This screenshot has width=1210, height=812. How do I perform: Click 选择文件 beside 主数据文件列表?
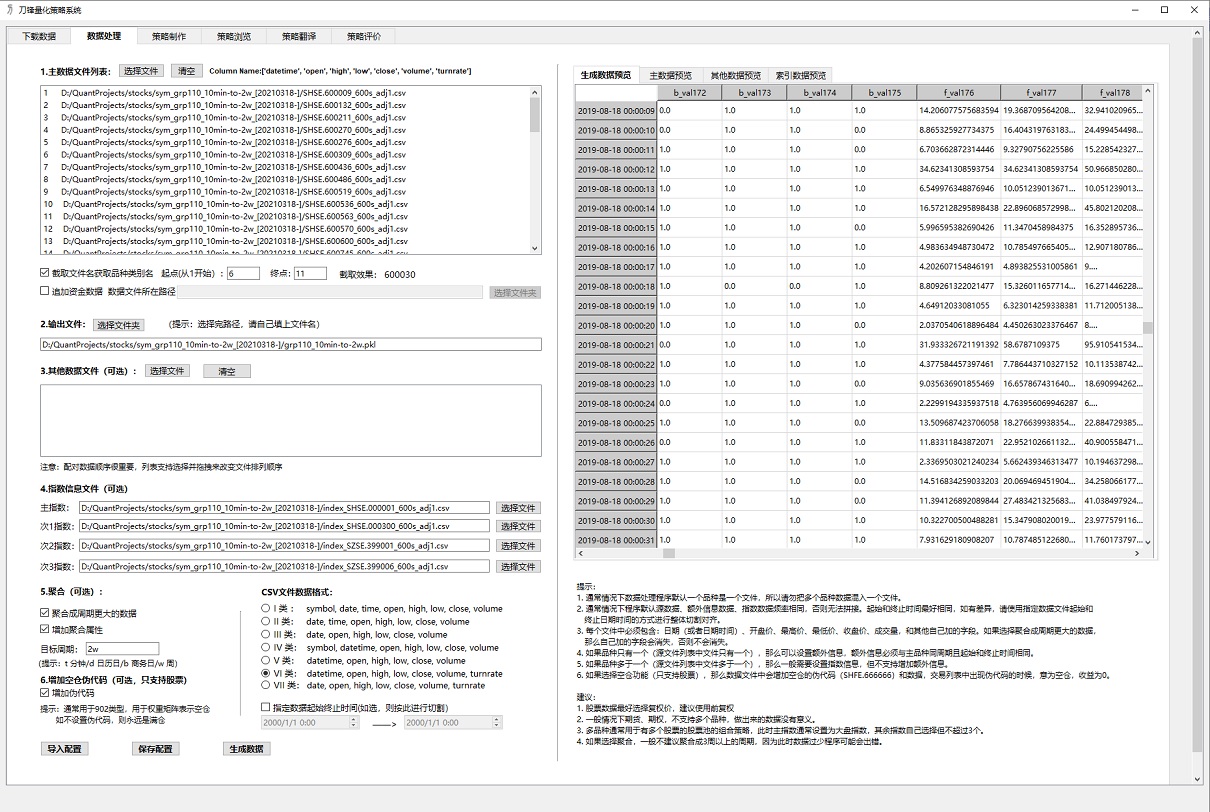[142, 71]
